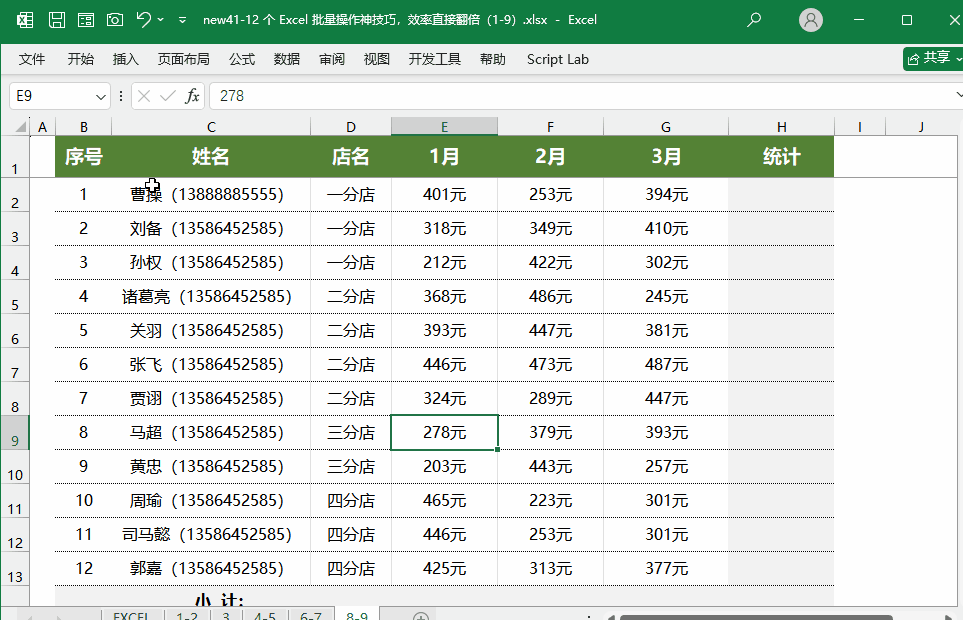
Task: Select column E header
Action: pos(444,127)
